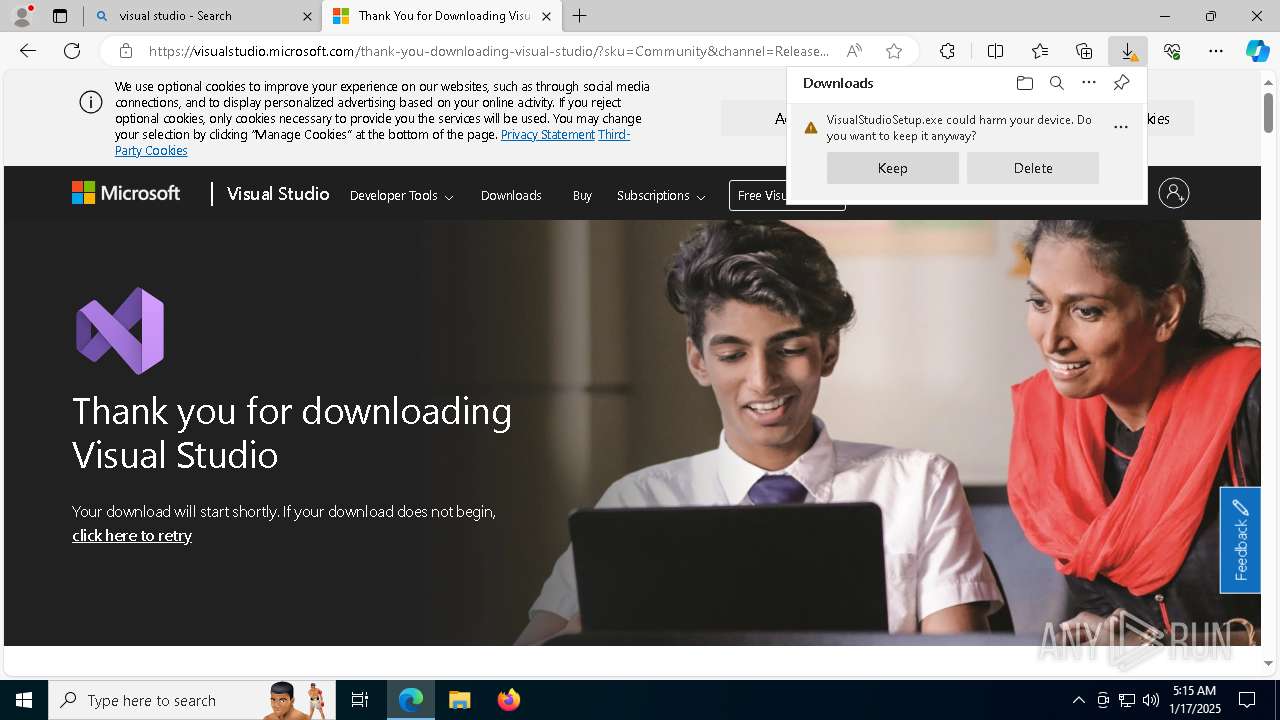Open more actions for VisualStudioSetup.exe
This screenshot has height=720, width=1280.
point(1120,127)
